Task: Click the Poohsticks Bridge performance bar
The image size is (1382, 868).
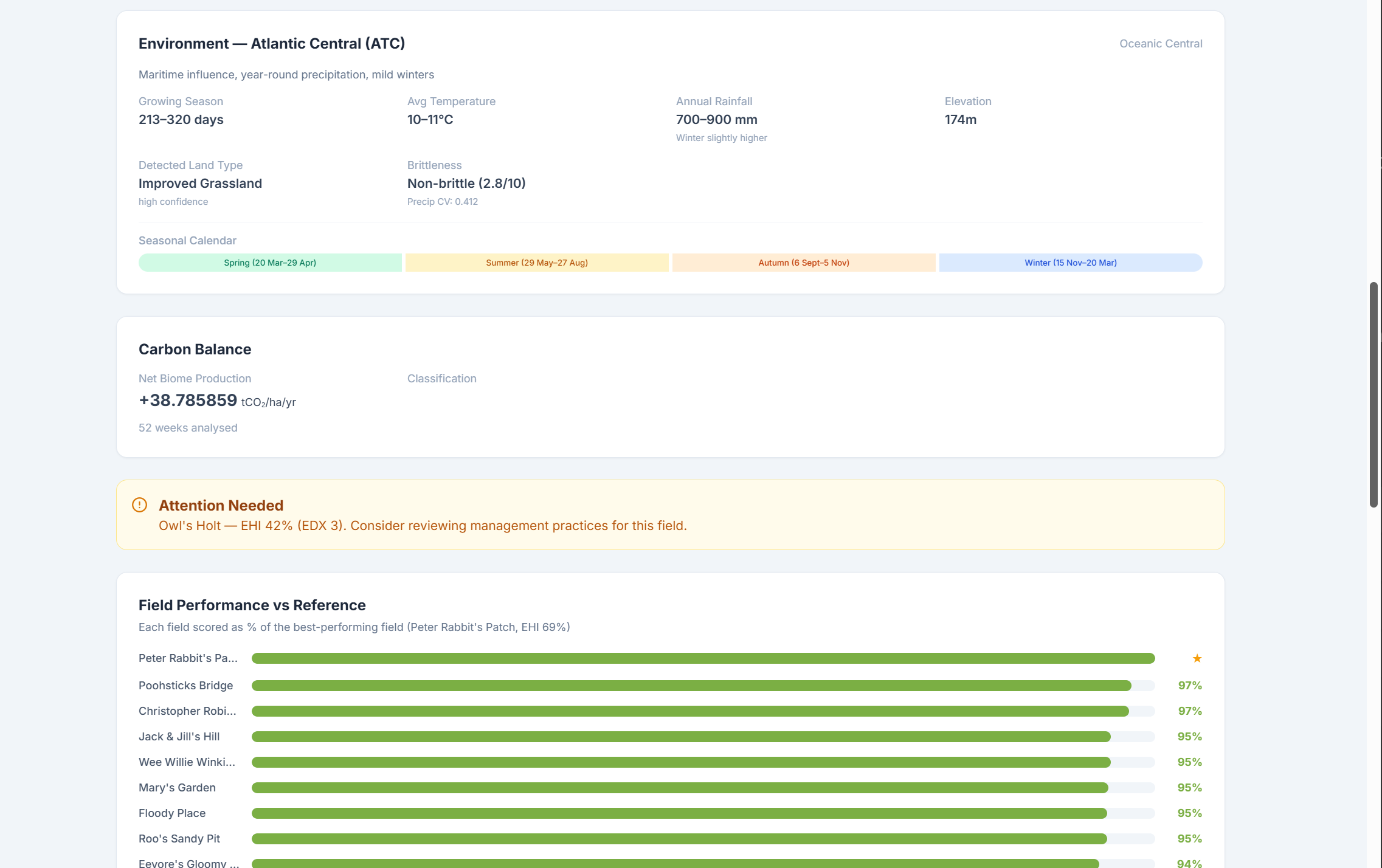Action: pyautogui.click(x=703, y=686)
